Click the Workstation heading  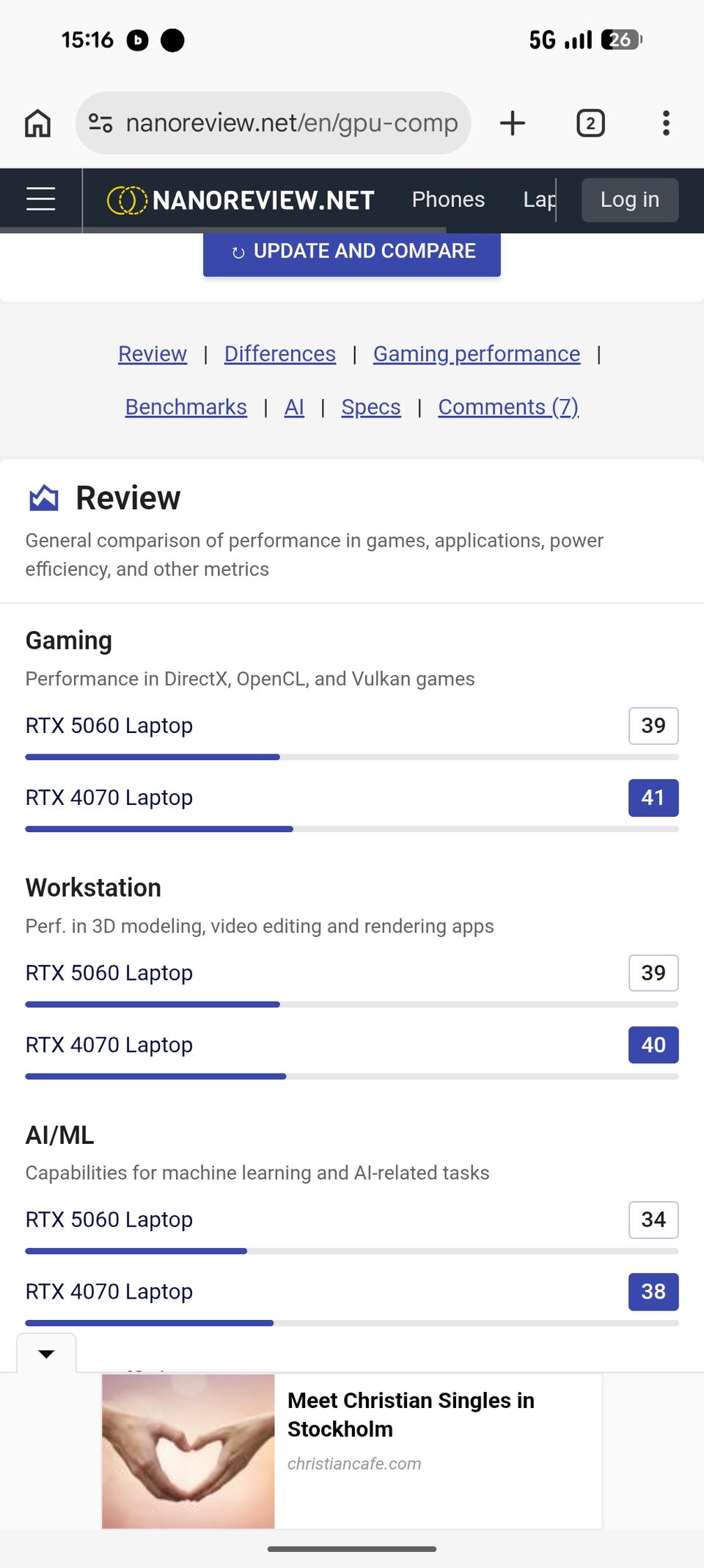(93, 888)
